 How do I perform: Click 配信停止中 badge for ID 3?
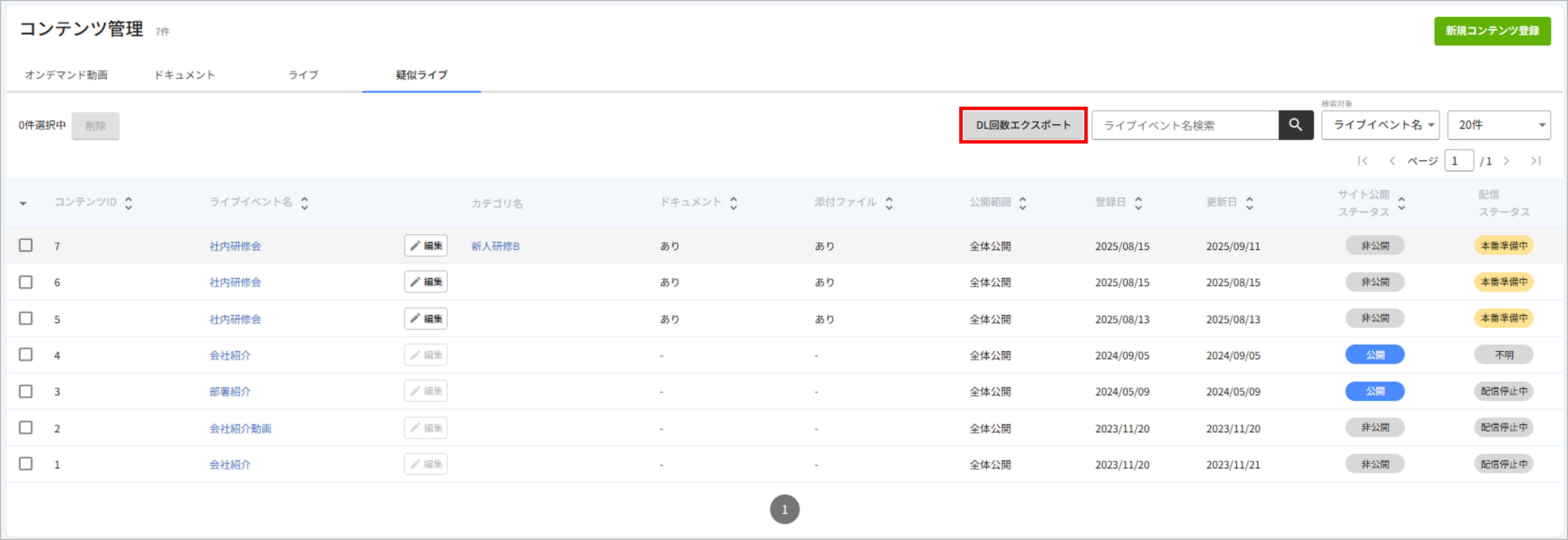[1504, 391]
